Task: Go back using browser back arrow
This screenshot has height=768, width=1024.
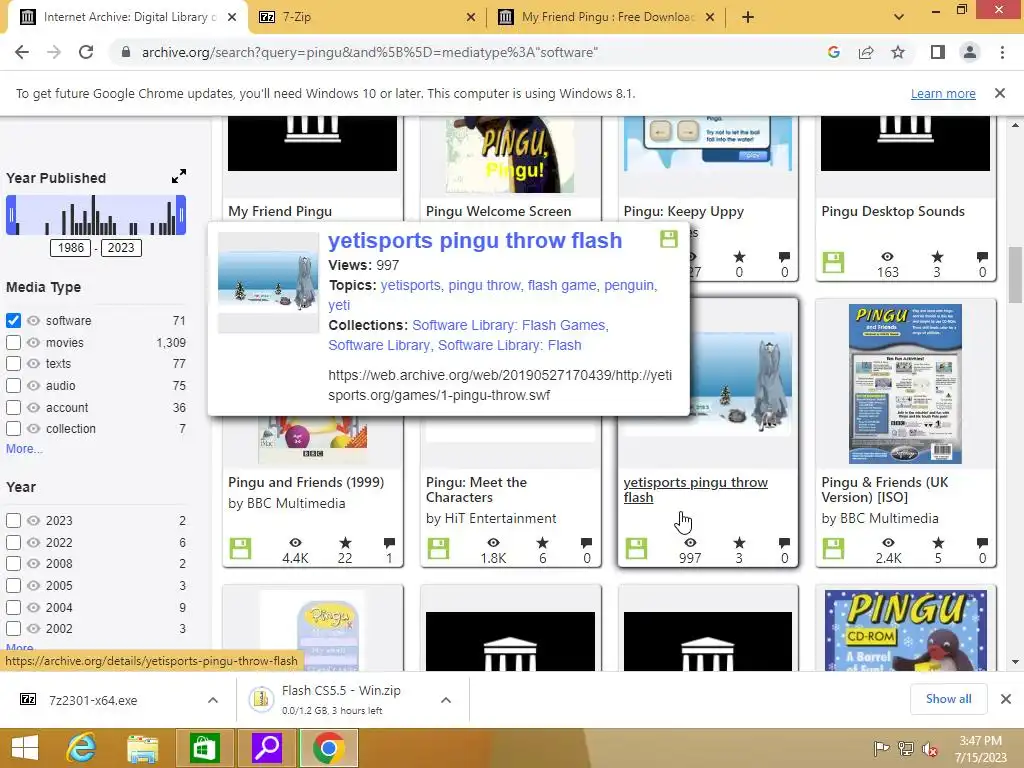Action: pos(22,52)
